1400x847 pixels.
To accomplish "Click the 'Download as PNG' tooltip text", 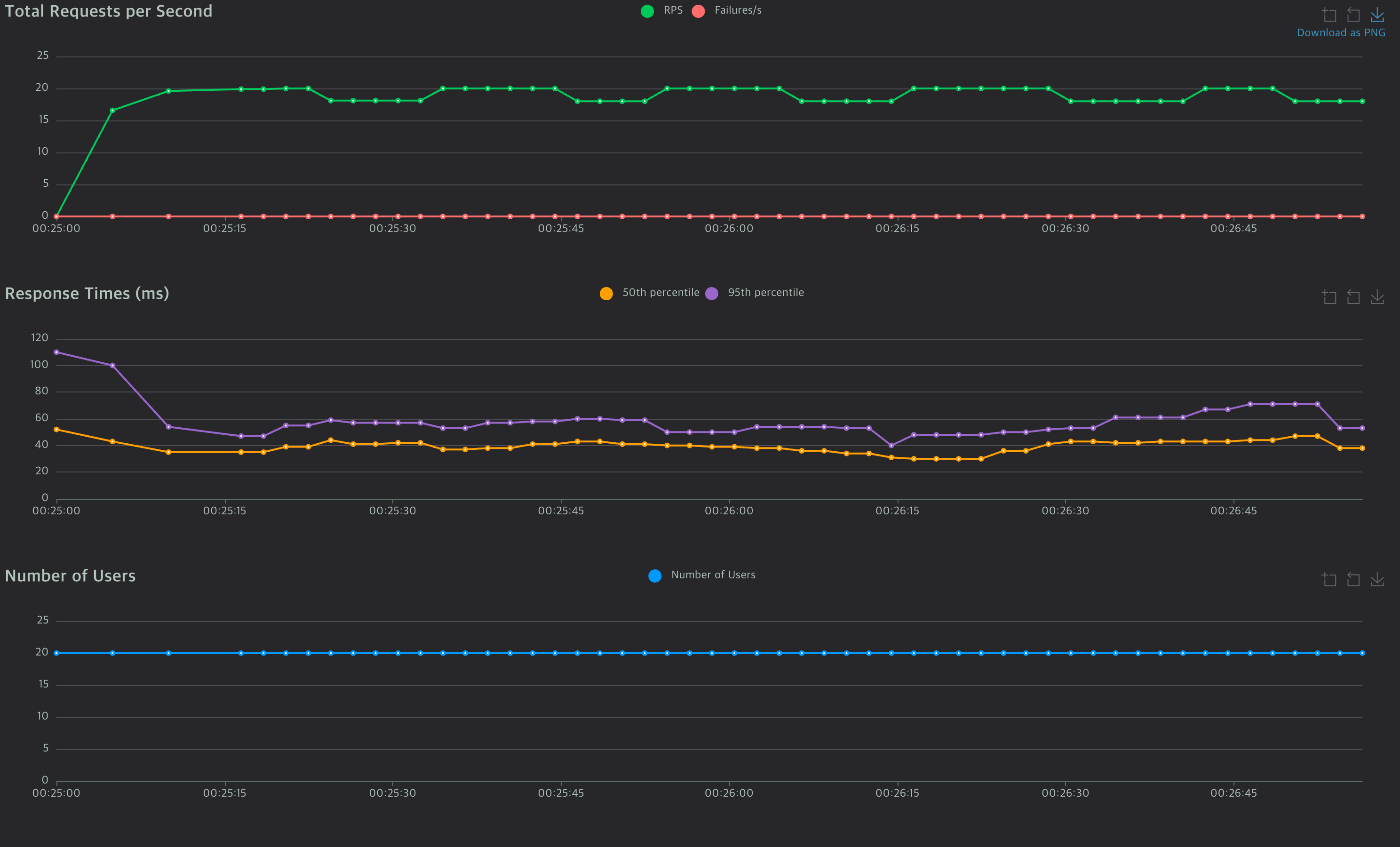I will (x=1340, y=33).
